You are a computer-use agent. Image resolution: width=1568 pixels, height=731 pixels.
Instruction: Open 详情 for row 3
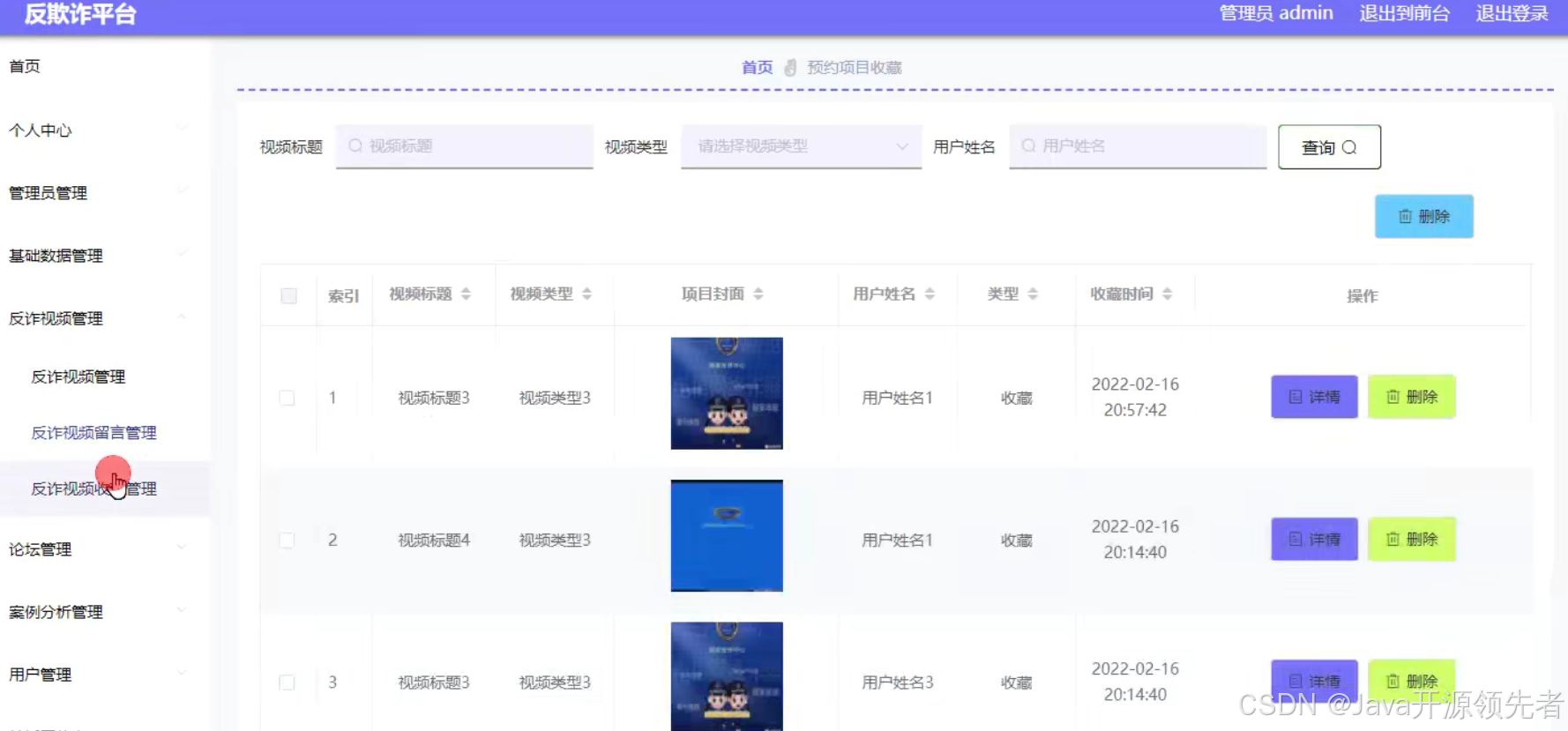(x=1314, y=681)
